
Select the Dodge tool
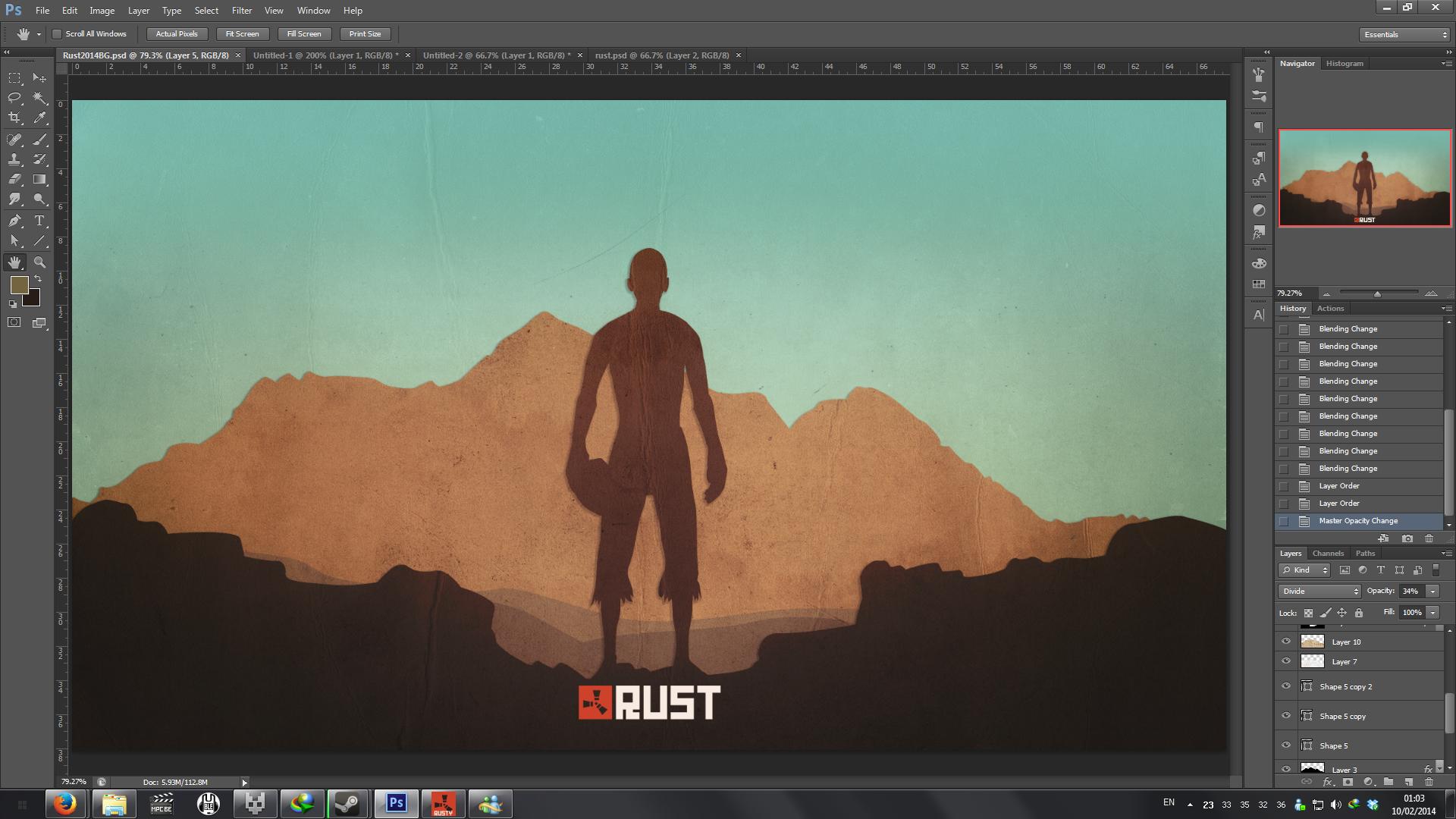click(x=39, y=199)
